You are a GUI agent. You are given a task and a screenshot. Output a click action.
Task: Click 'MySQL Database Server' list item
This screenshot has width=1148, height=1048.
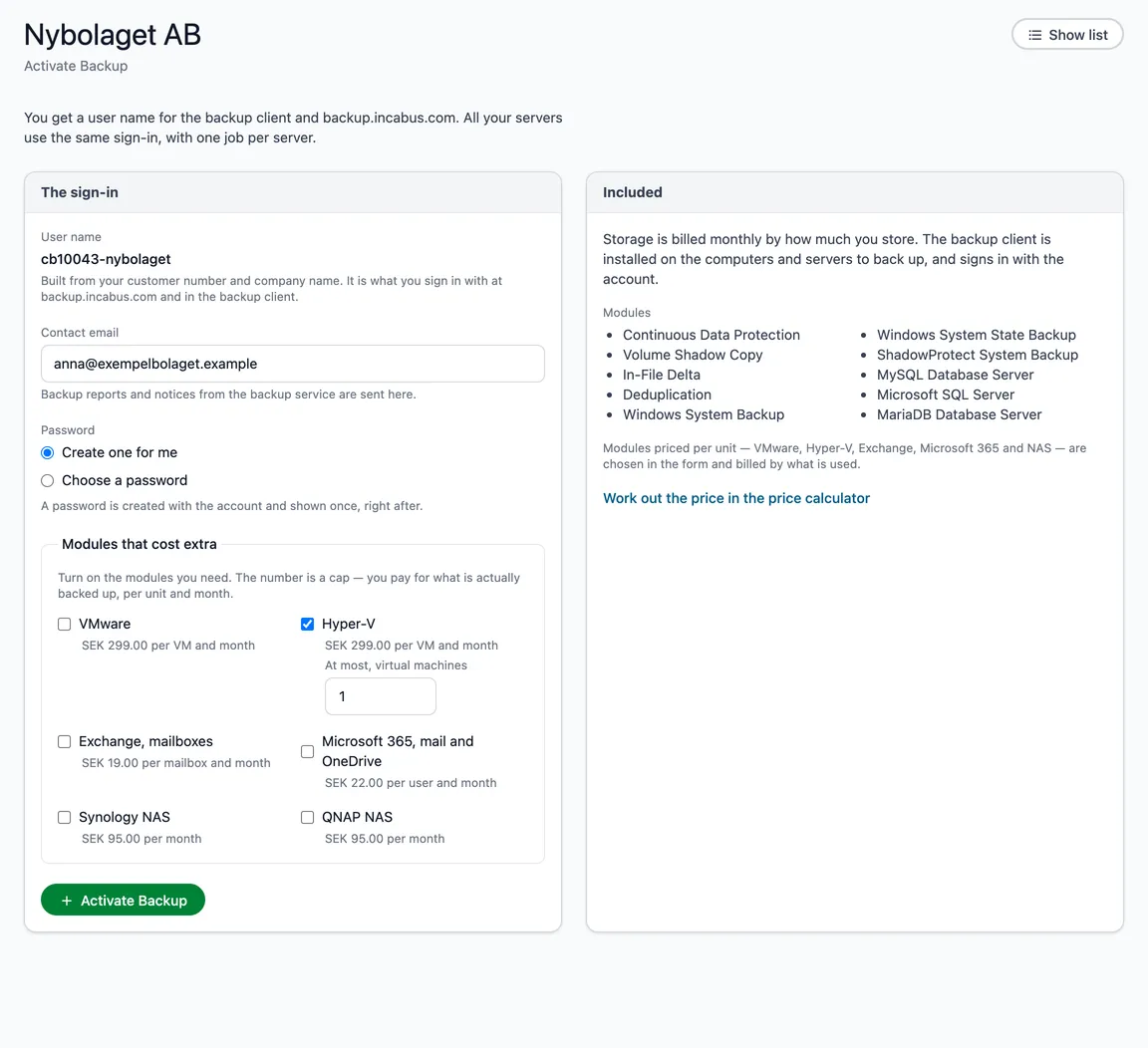[955, 374]
